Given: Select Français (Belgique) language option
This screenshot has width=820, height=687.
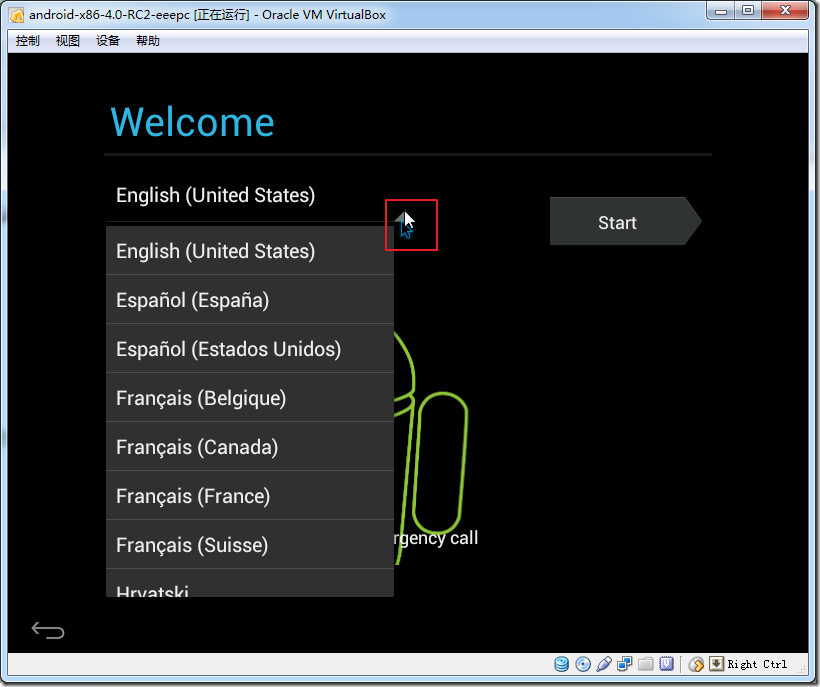Looking at the screenshot, I should (249, 398).
